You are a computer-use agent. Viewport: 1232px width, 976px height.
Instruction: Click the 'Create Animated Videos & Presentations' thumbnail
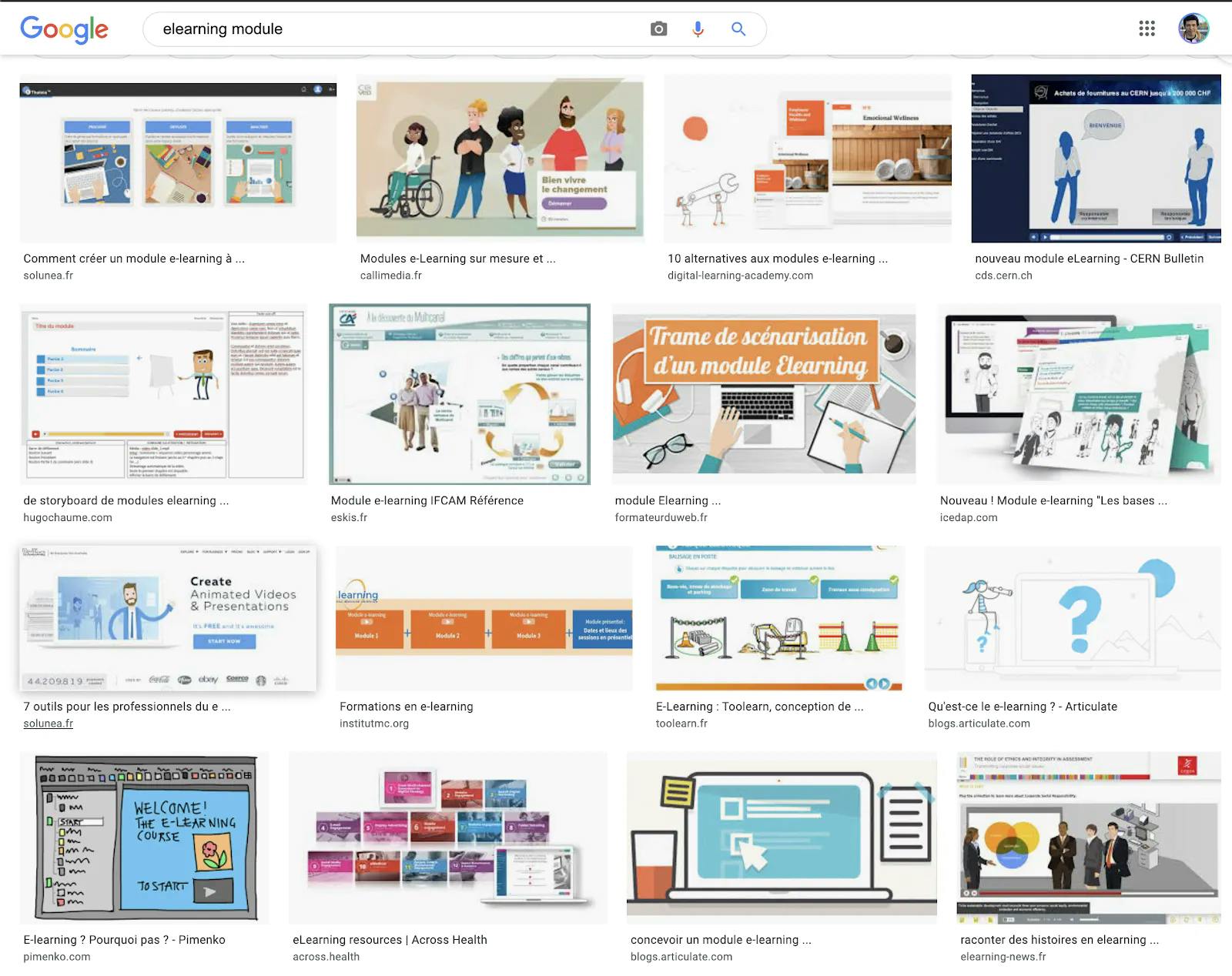(x=167, y=617)
